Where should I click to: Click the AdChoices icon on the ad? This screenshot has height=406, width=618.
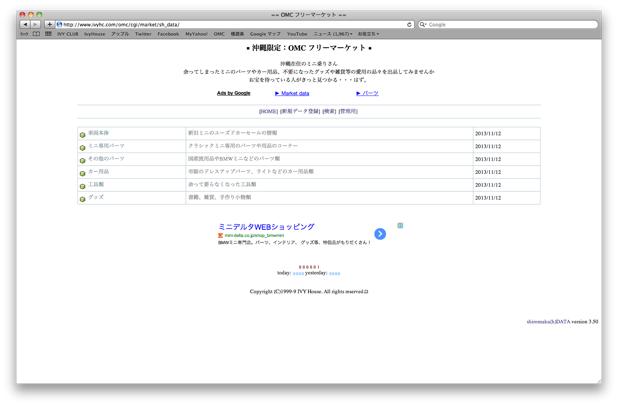[x=400, y=225]
